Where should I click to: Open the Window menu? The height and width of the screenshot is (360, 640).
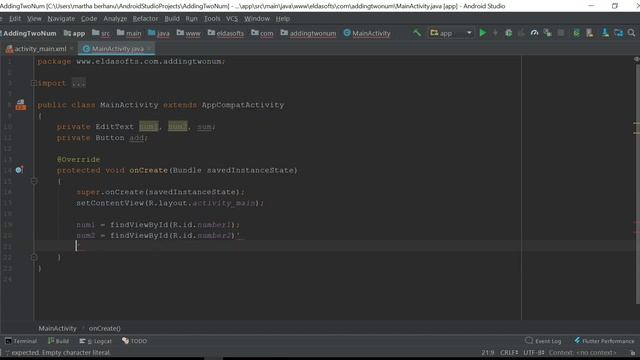tap(257, 19)
